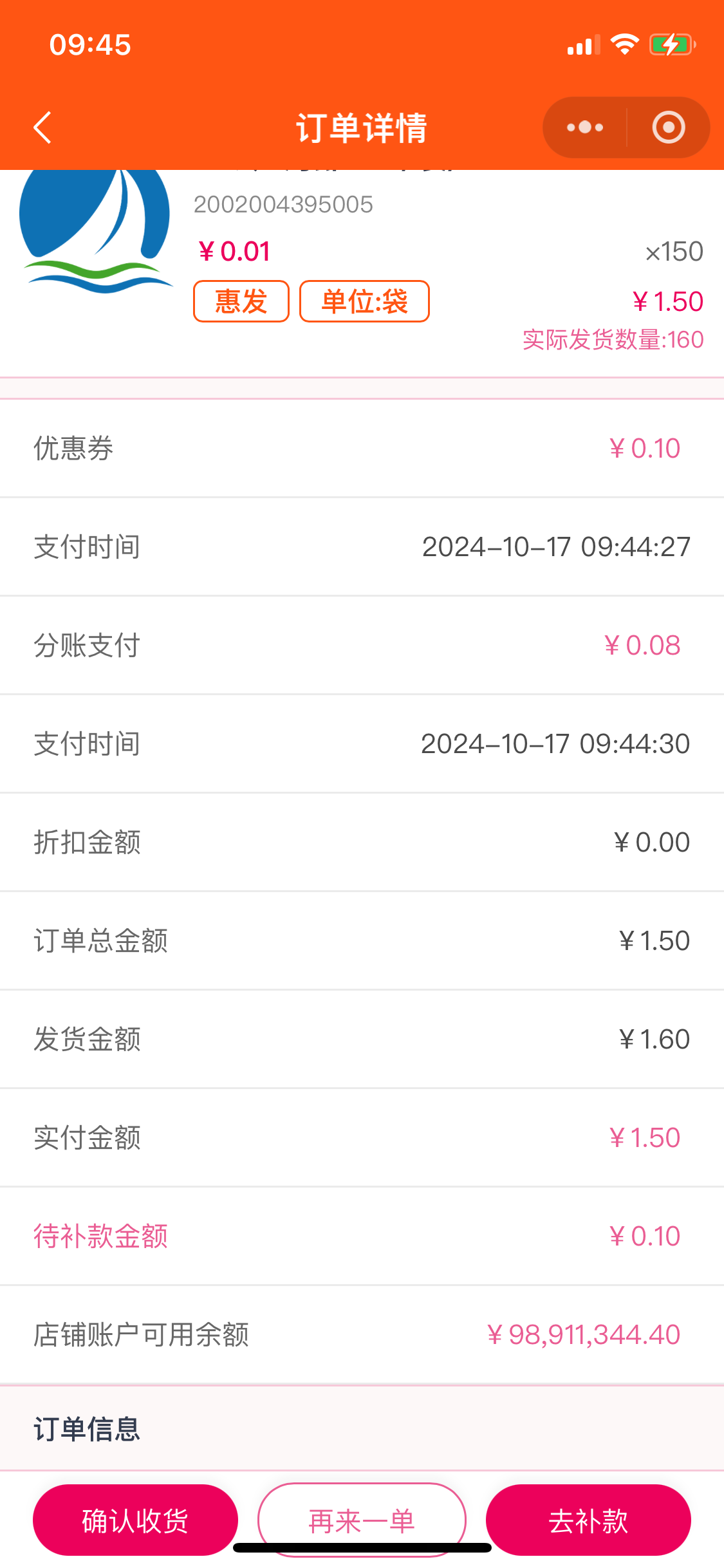
Task: Tap the battery charging status icon
Action: tap(672, 45)
